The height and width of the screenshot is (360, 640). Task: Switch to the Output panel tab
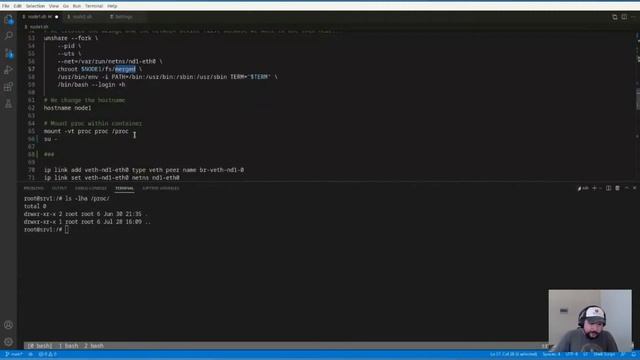click(x=59, y=188)
